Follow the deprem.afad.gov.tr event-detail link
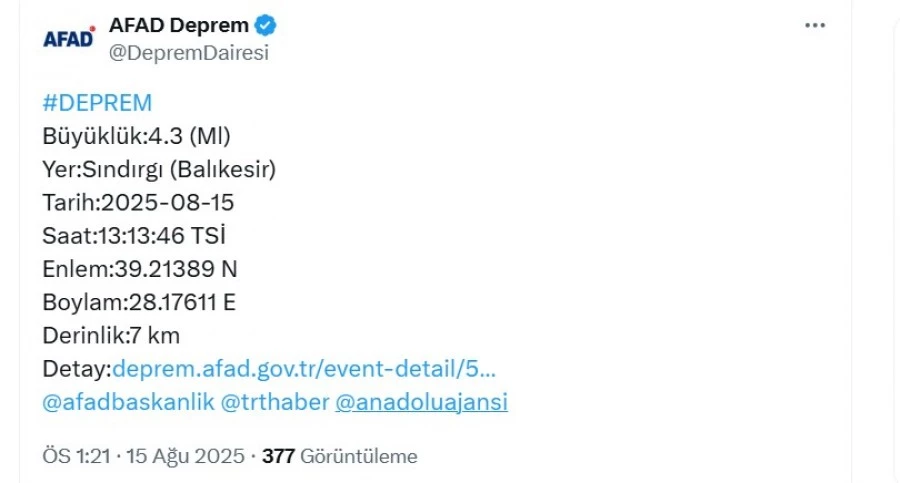This screenshot has width=900, height=483. pyautogui.click(x=304, y=369)
